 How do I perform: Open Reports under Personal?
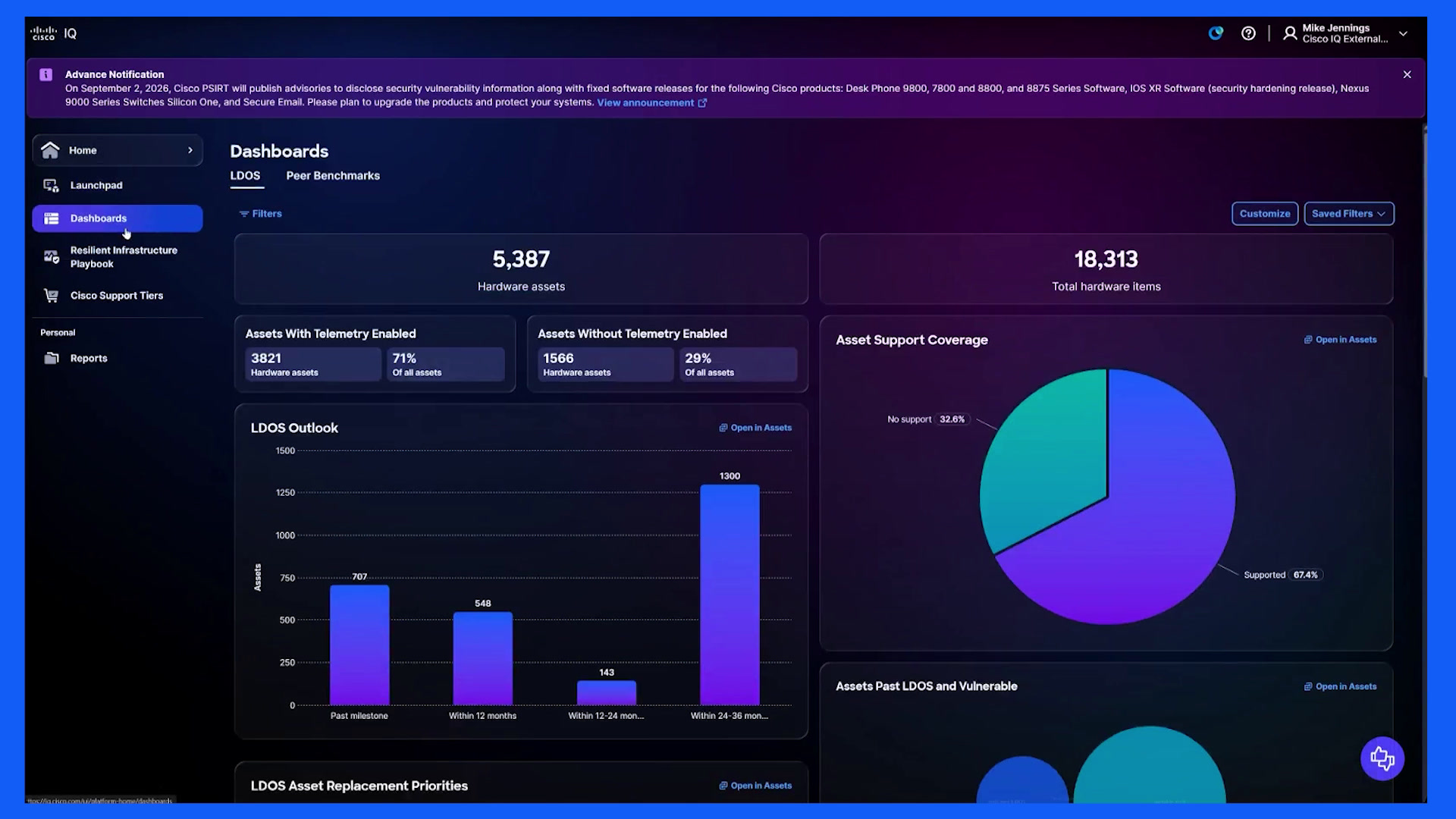[118, 358]
